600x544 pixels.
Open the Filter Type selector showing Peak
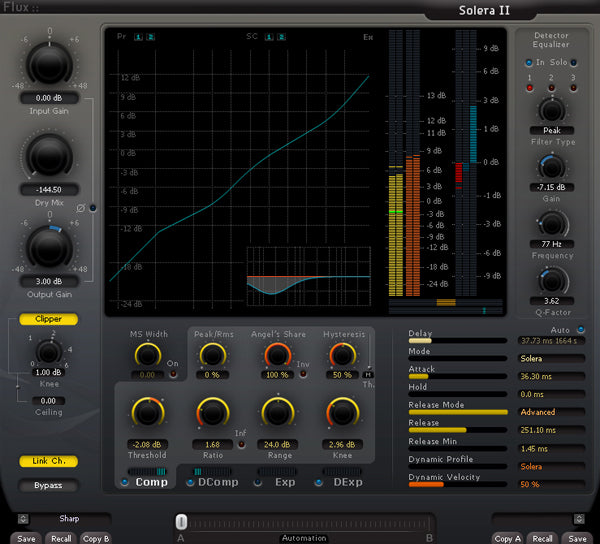(x=551, y=130)
